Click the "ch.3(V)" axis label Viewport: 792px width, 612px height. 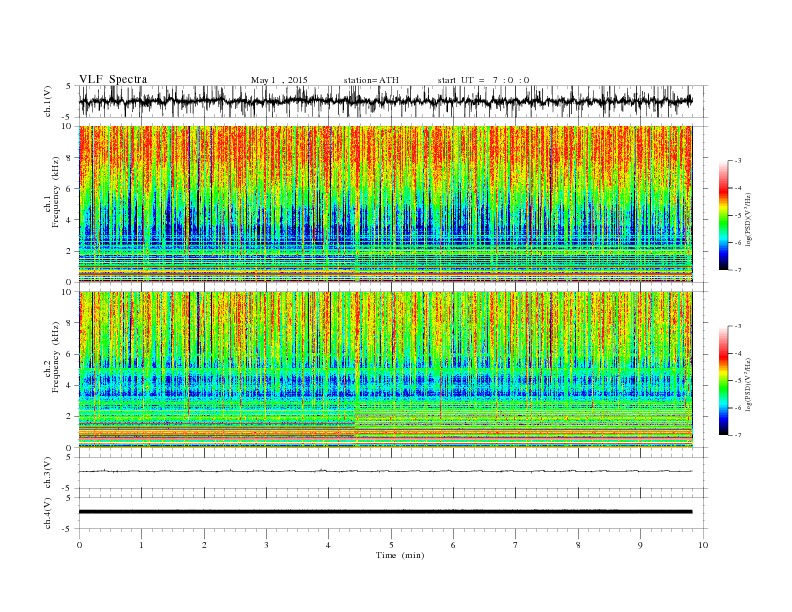point(47,473)
